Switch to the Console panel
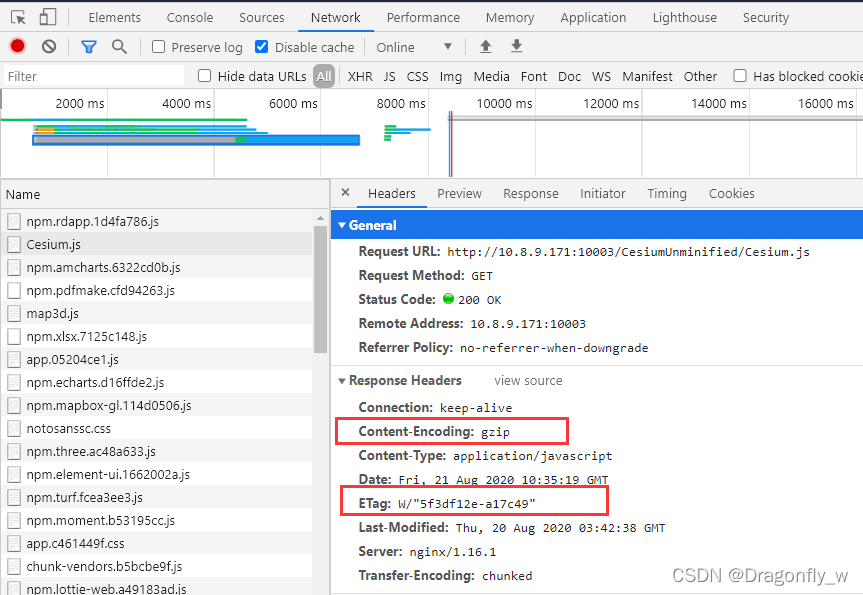Screen dimensions: 863x595 (x=190, y=18)
